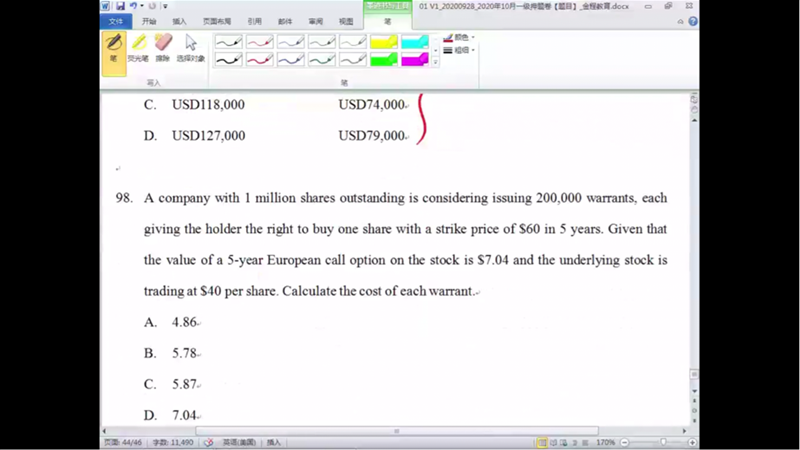Select the Pen (笔) drawing tool

click(x=113, y=47)
